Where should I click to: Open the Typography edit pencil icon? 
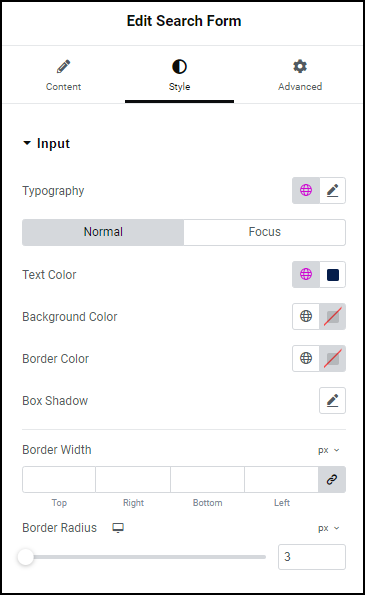coord(332,190)
